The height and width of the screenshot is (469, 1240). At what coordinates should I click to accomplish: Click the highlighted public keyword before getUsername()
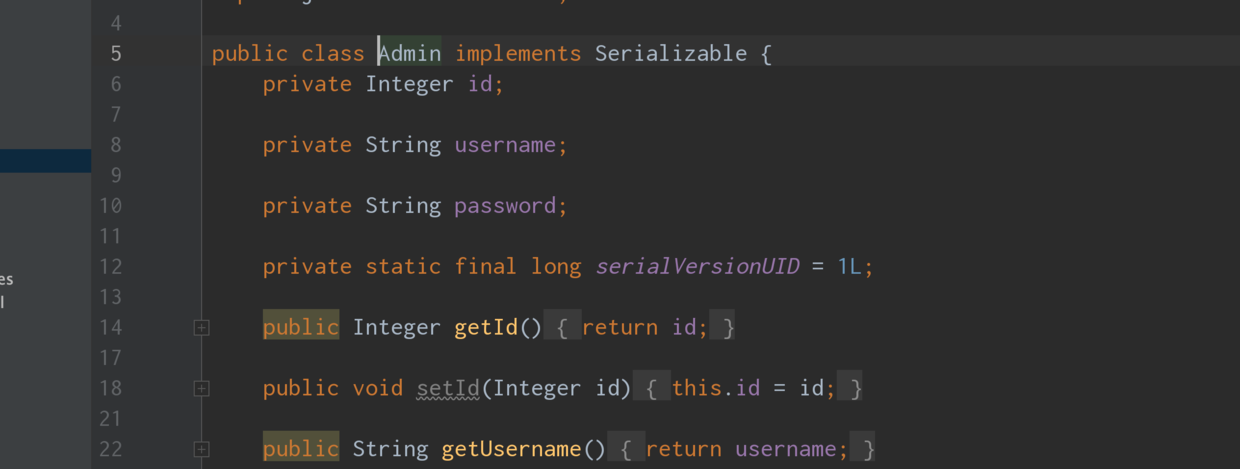coord(301,449)
